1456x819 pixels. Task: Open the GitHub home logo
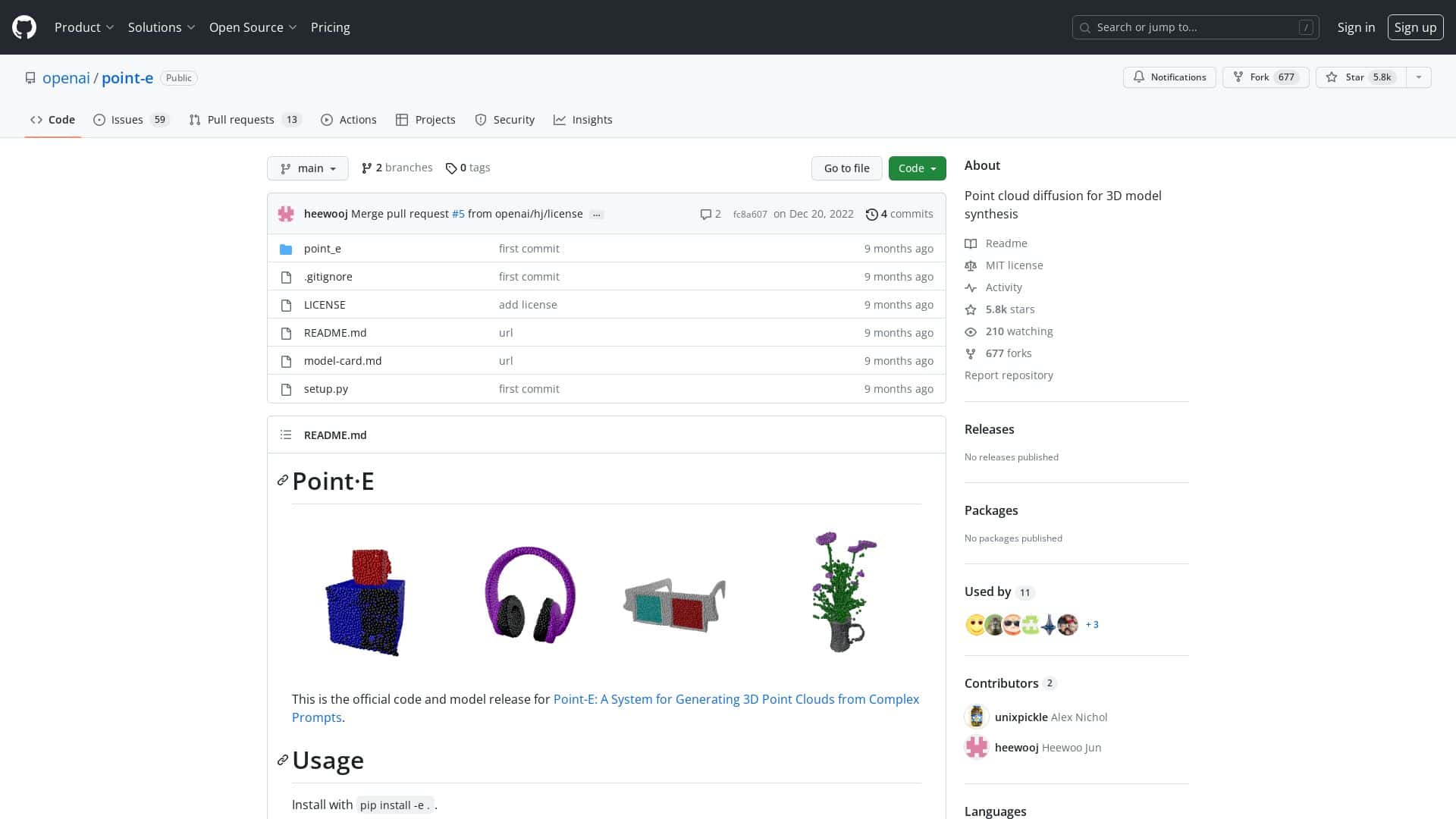[24, 27]
